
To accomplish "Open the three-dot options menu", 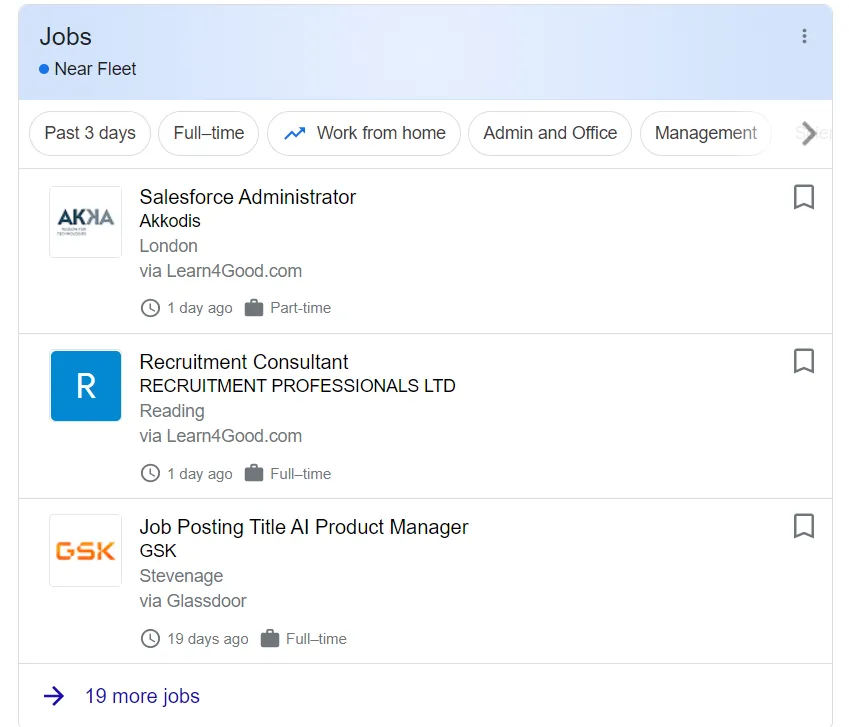I will (805, 36).
